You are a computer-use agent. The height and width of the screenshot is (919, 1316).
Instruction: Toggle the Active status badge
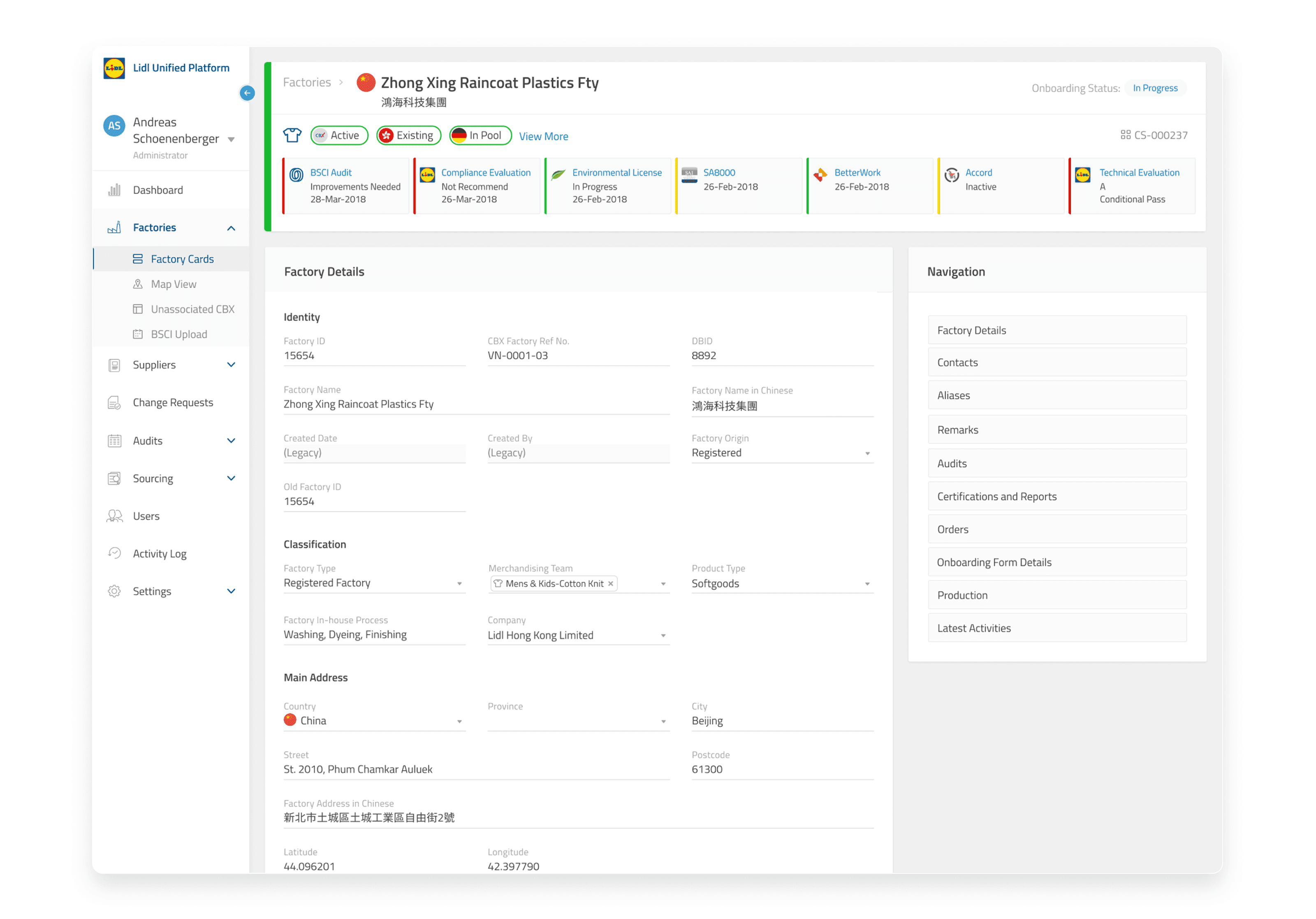coord(339,135)
